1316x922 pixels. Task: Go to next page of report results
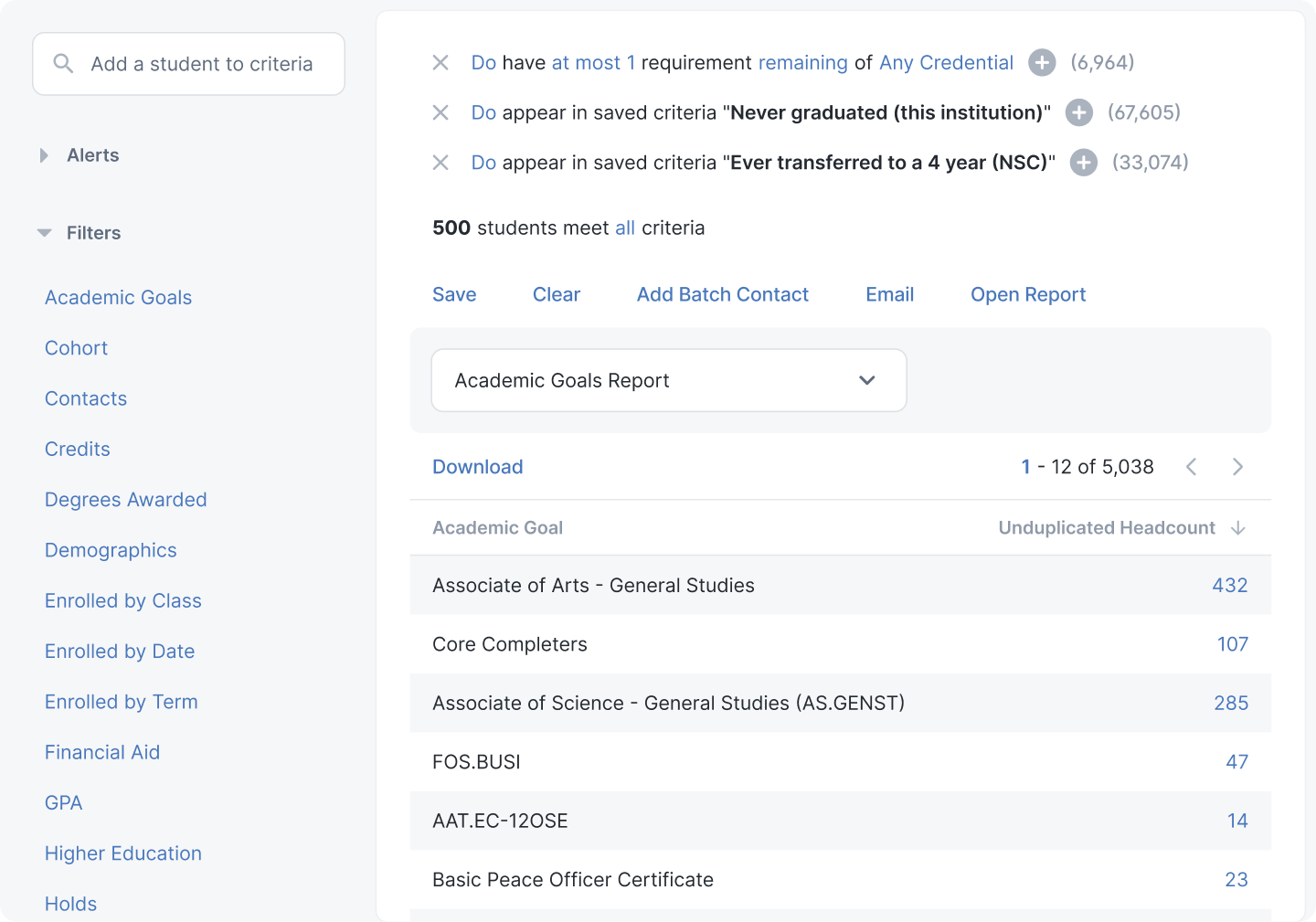point(1237,467)
